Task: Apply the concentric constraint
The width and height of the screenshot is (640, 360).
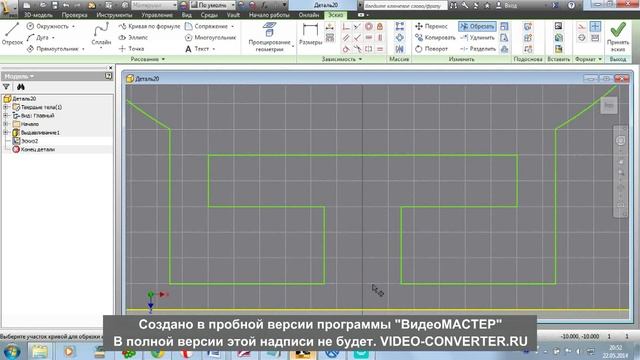Action: point(369,27)
